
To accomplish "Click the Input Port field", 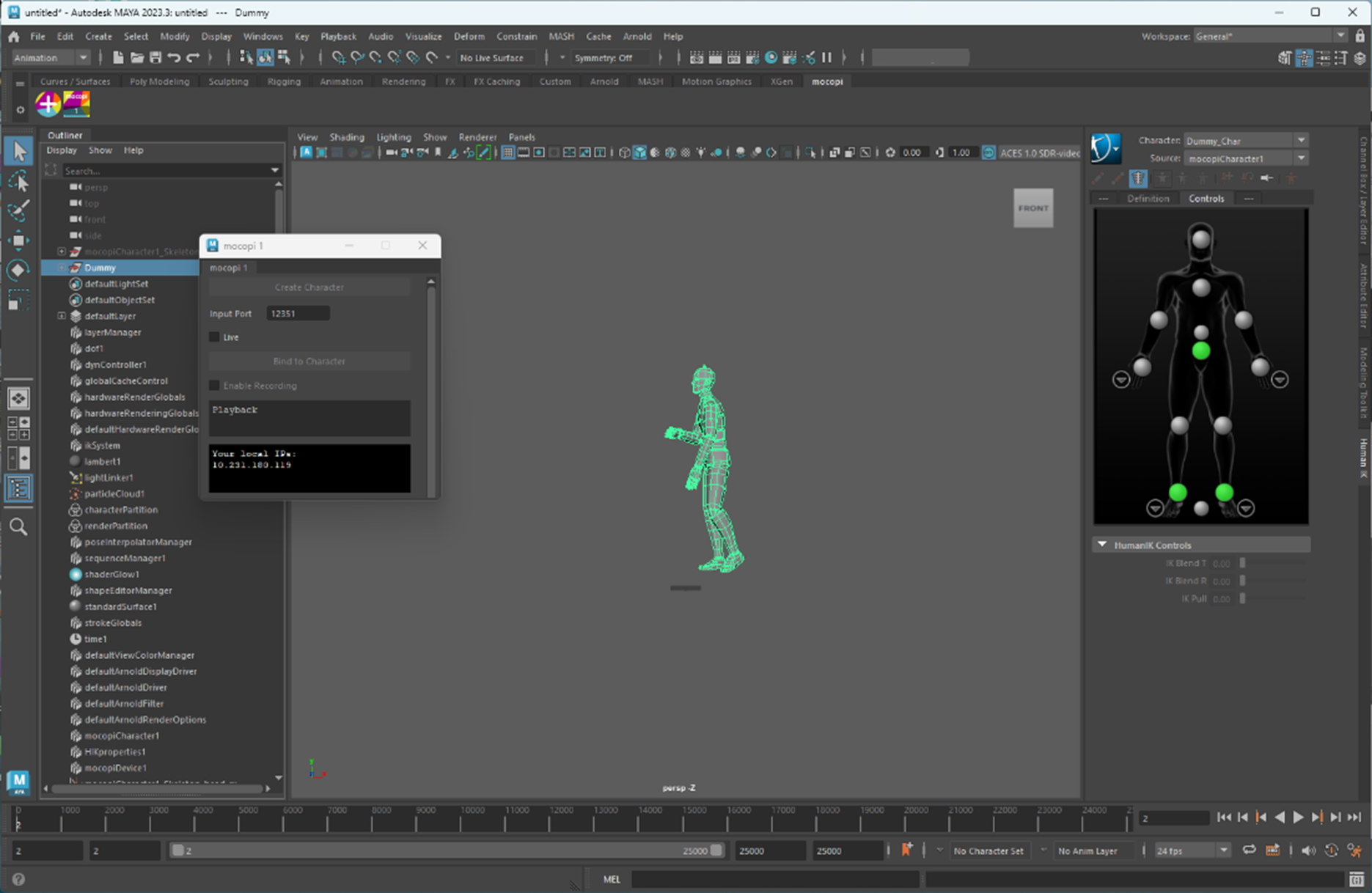I will (x=297, y=314).
